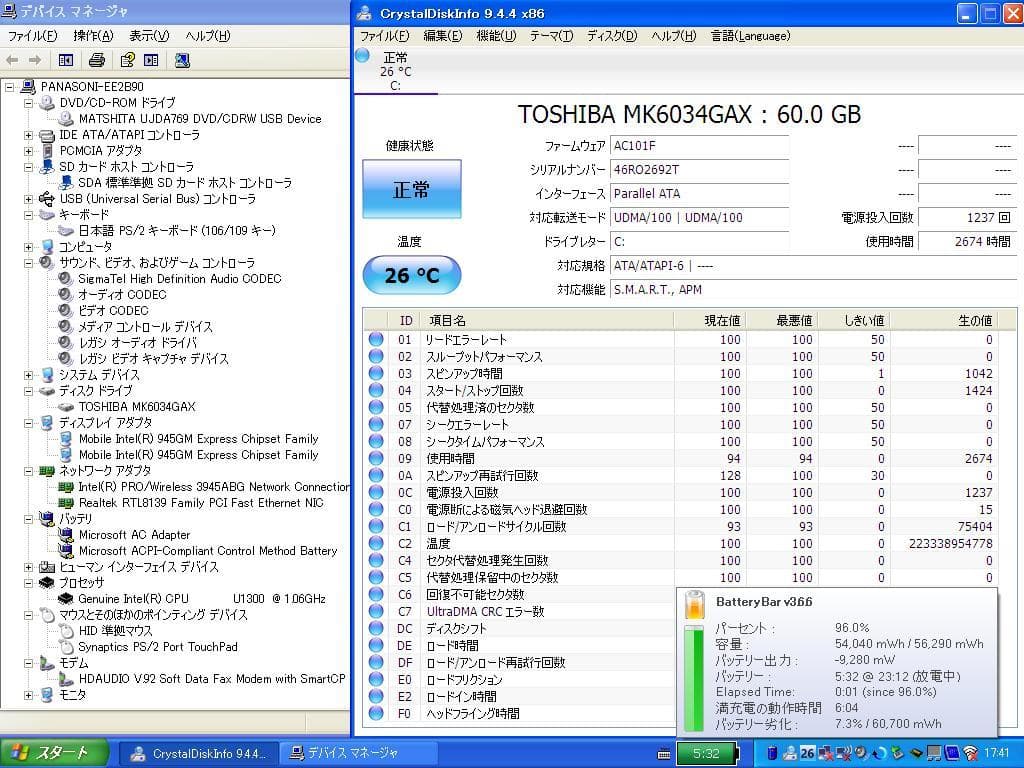Open Device Manager 表示(V) menu

pos(149,36)
